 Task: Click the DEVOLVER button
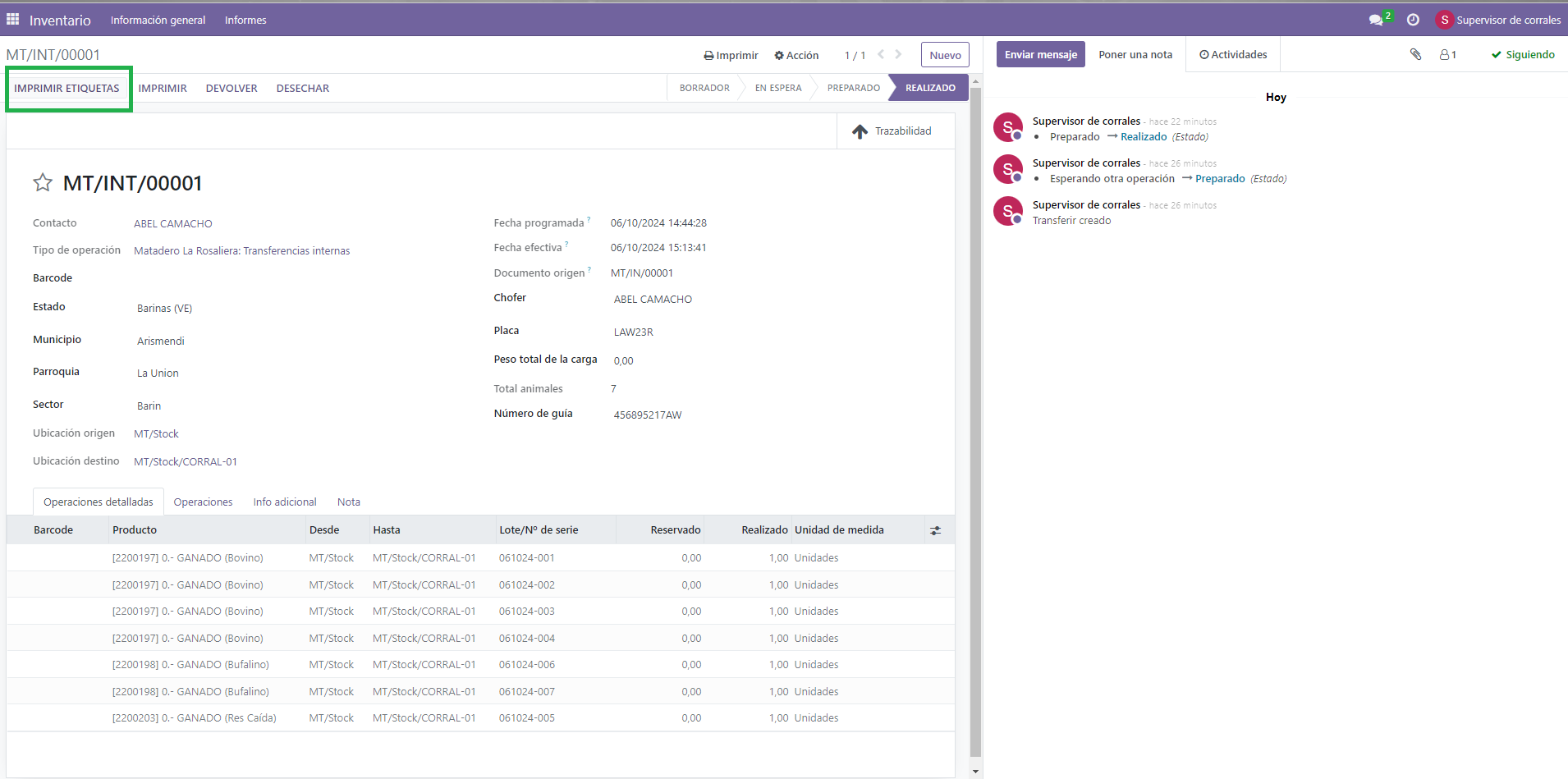232,88
